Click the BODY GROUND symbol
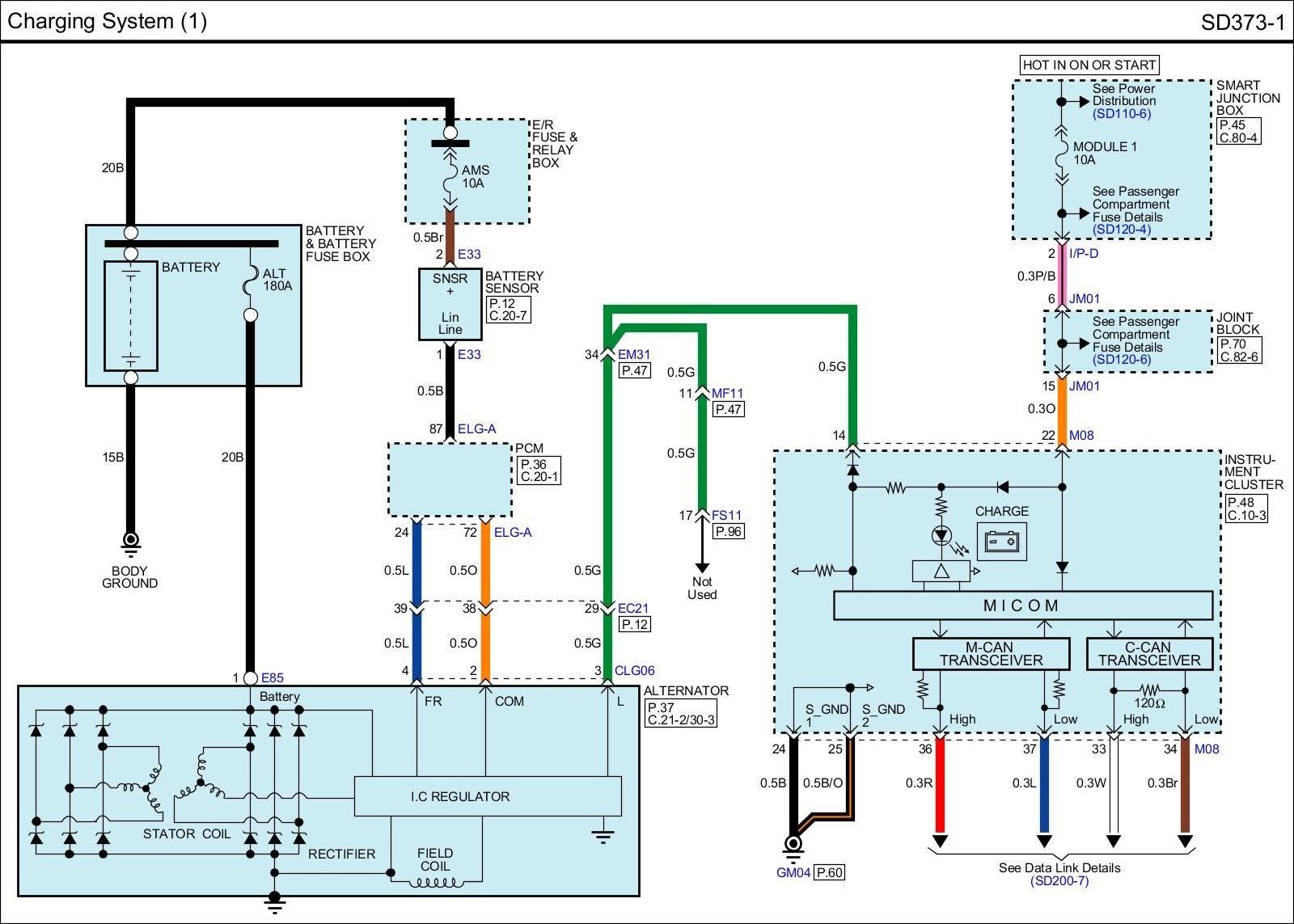The height and width of the screenshot is (924, 1294). pyautogui.click(x=130, y=543)
